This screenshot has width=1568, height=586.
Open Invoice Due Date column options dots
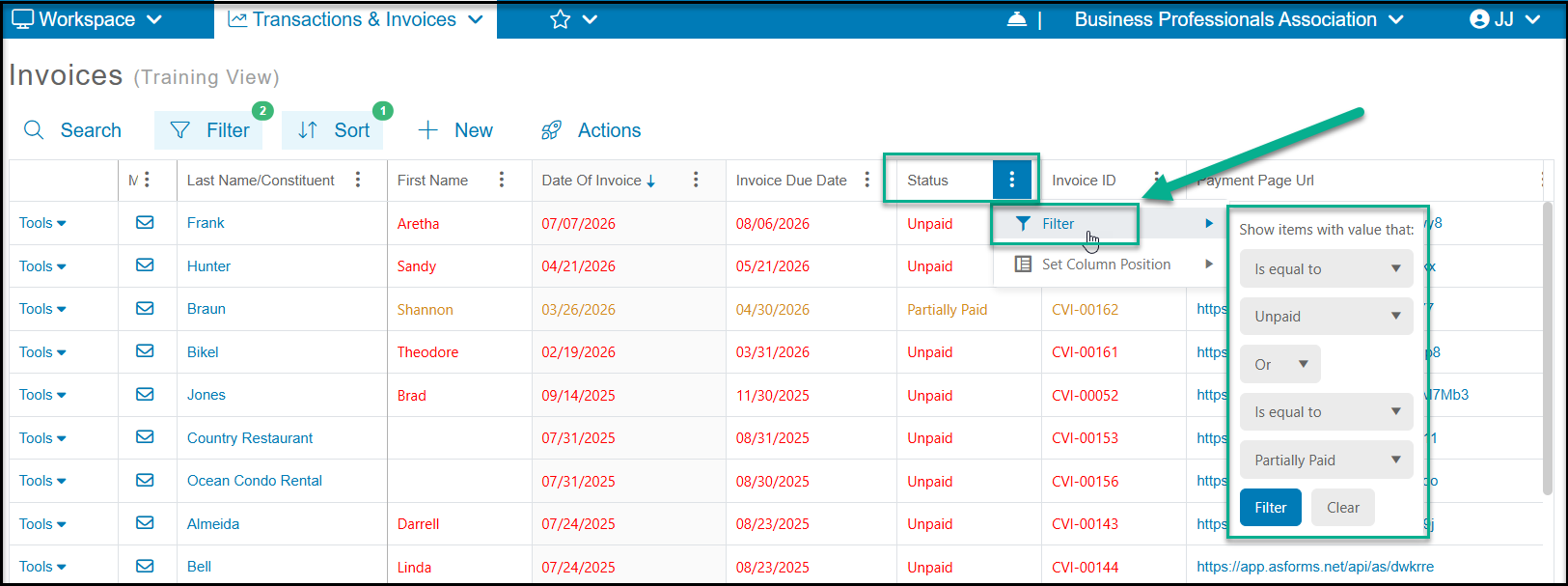pyautogui.click(x=867, y=180)
